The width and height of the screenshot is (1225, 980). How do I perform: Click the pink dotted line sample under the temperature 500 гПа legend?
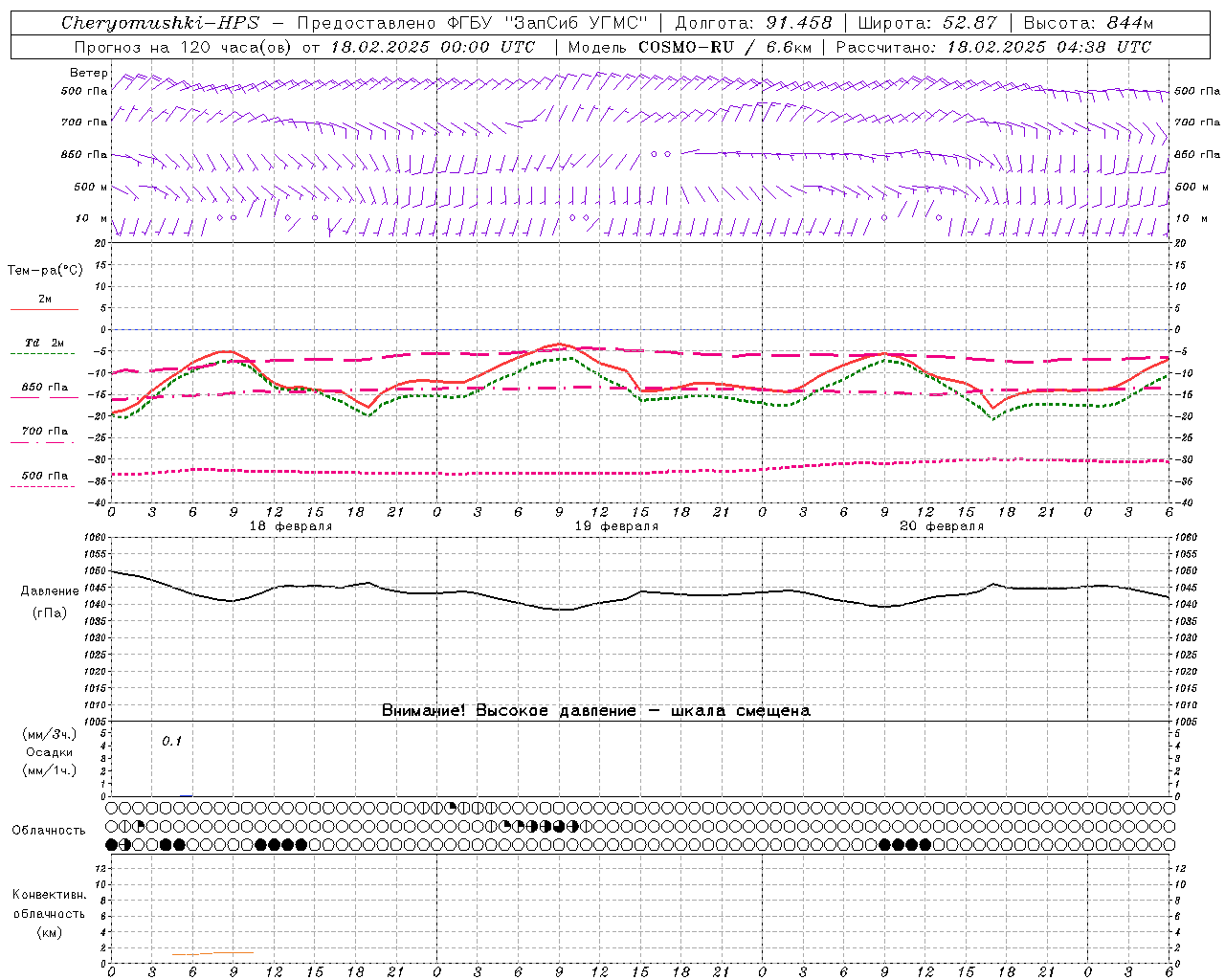tap(42, 486)
